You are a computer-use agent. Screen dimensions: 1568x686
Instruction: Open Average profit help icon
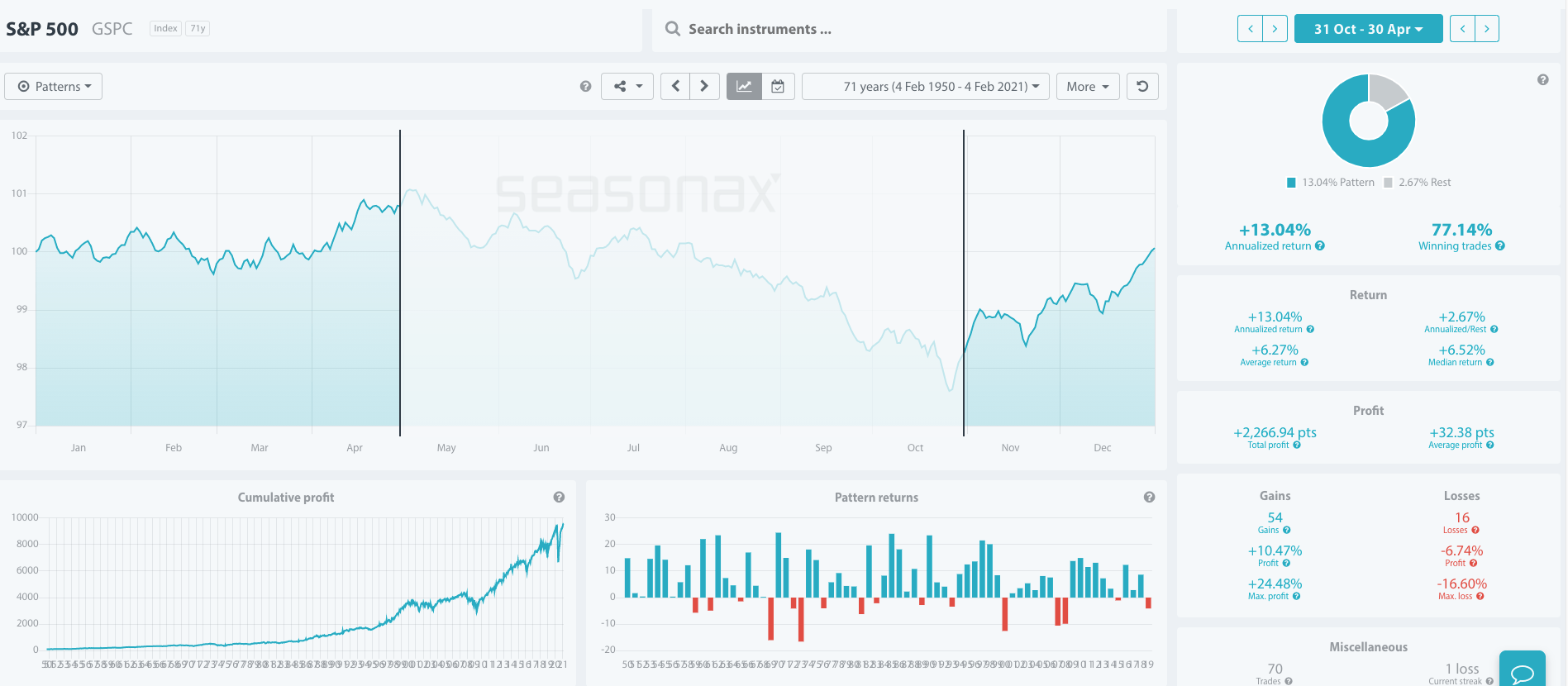pyautogui.click(x=1490, y=445)
